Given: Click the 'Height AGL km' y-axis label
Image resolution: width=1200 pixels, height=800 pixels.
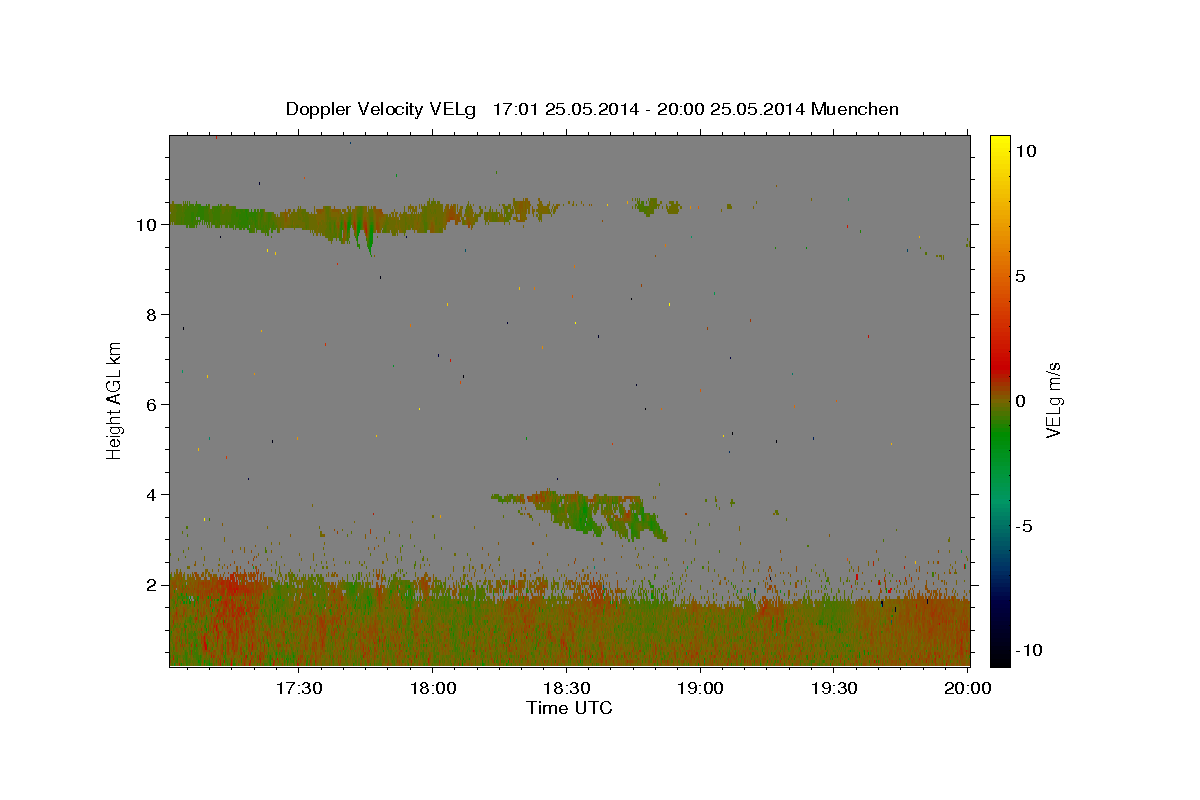Looking at the screenshot, I should click(x=115, y=400).
